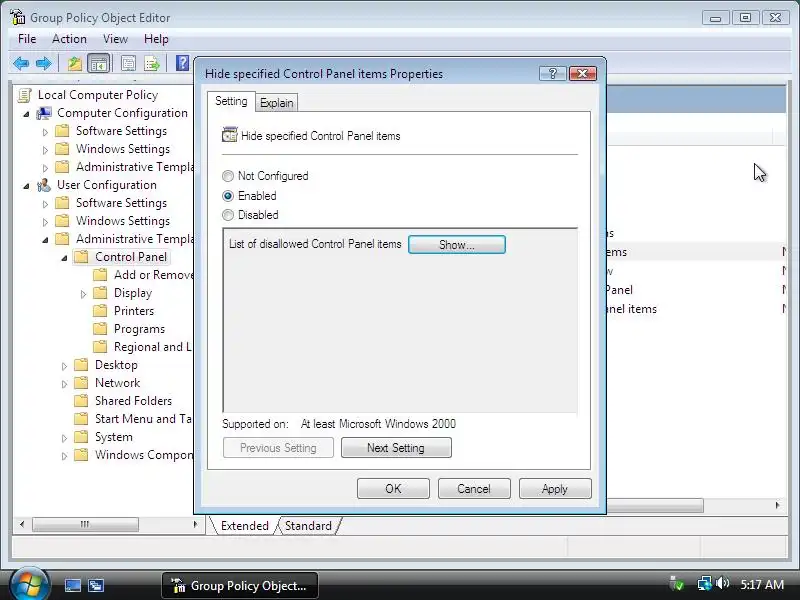This screenshot has width=800, height=600.
Task: Click the Show Desktop quick launch icon
Action: click(x=72, y=585)
